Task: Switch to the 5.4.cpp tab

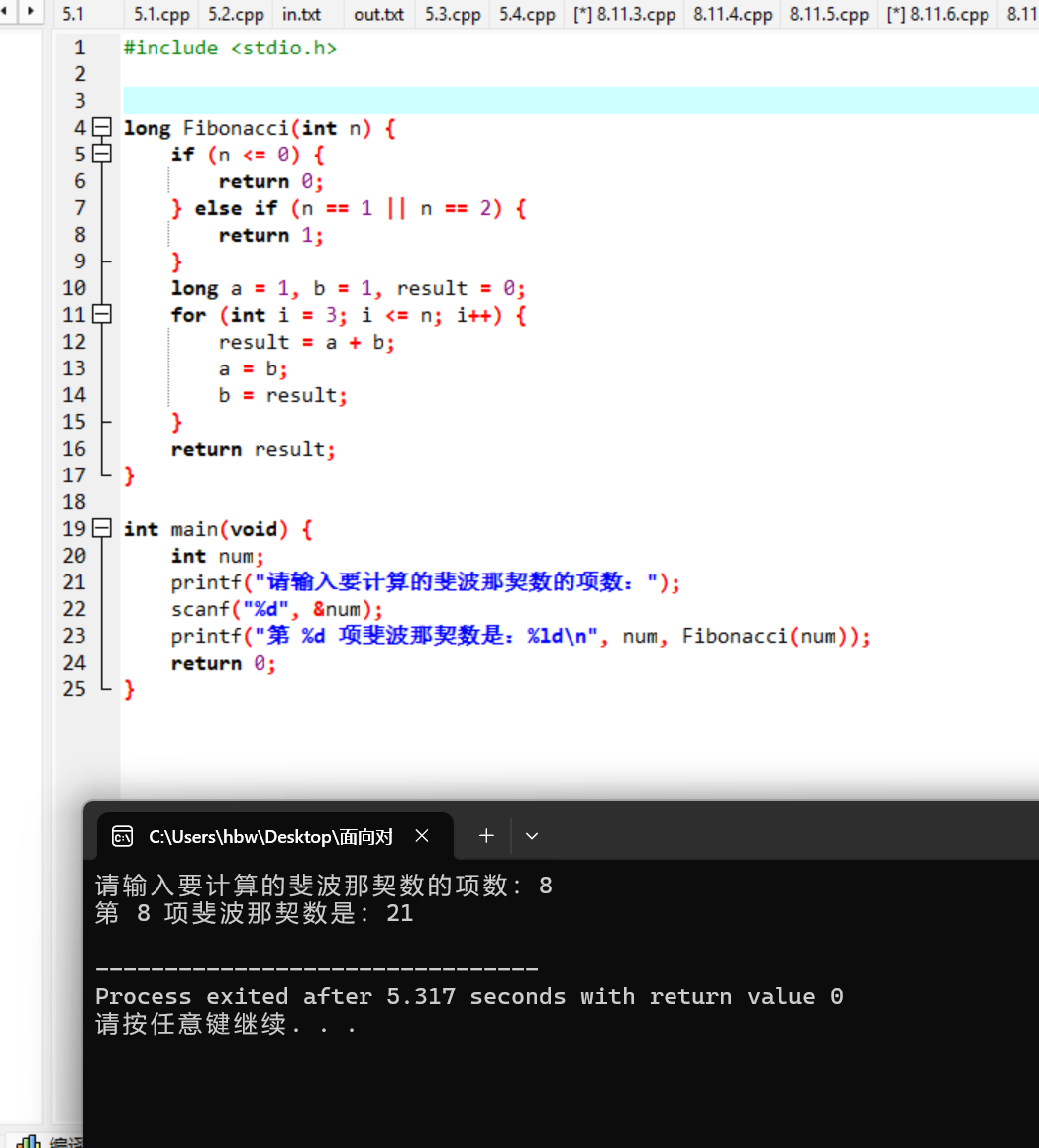Action: (527, 14)
